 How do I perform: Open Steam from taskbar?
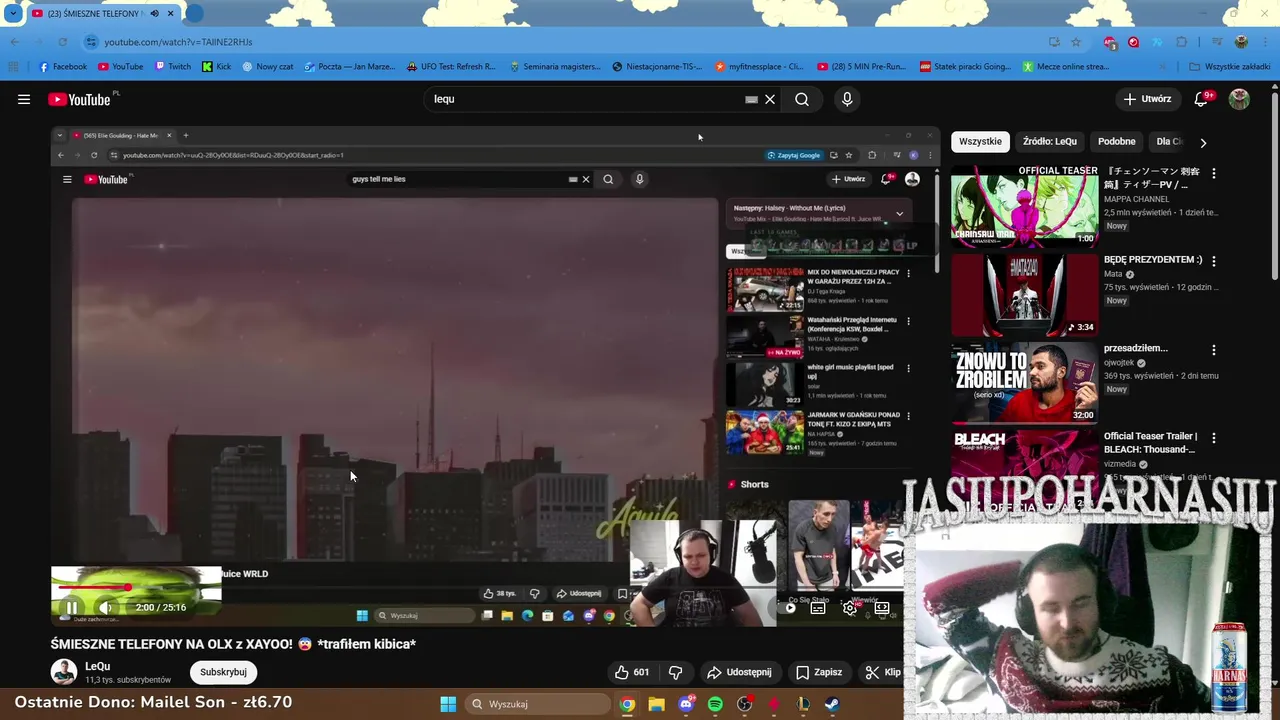coord(832,704)
